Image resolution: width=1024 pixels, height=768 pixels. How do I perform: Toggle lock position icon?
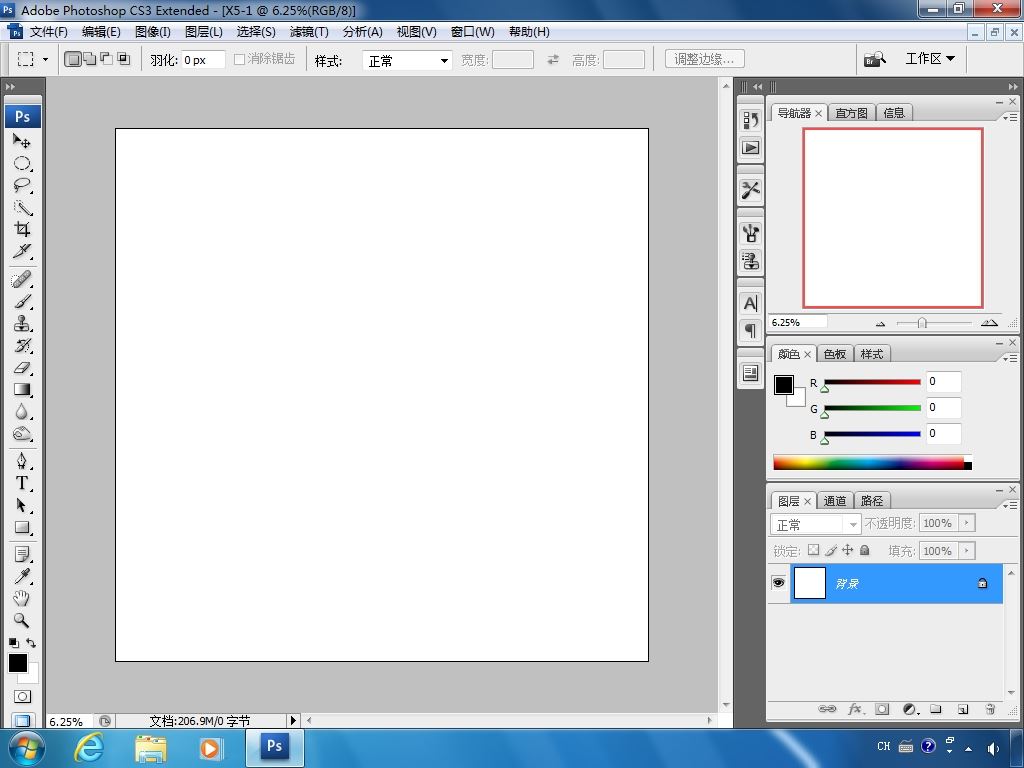847,550
